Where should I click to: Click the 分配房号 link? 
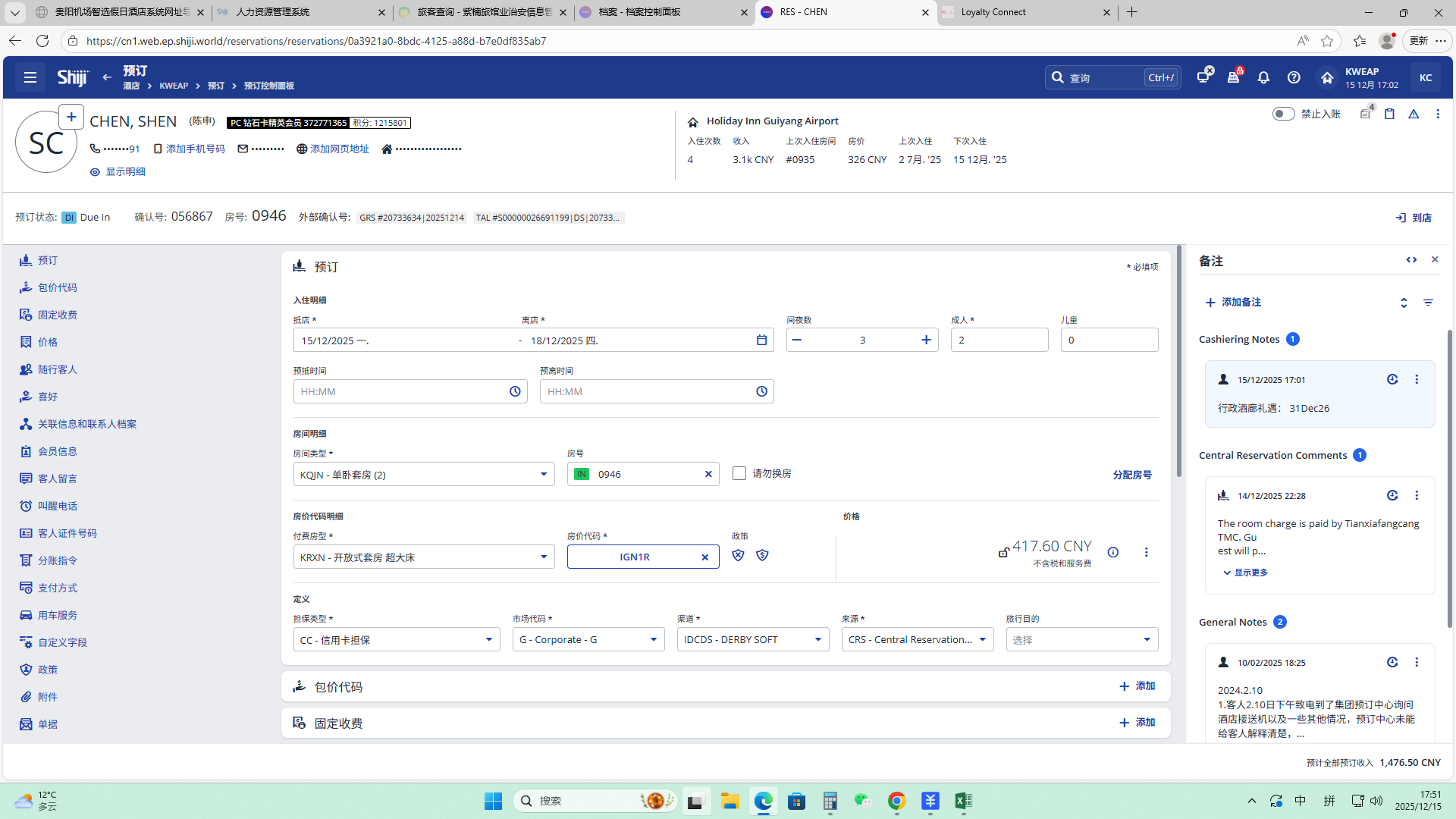(1131, 475)
